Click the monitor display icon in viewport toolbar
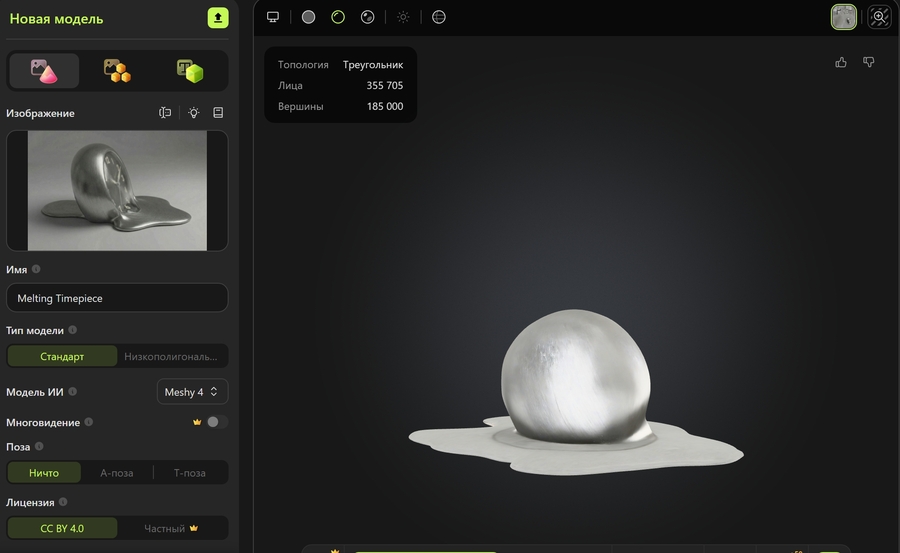This screenshot has width=900, height=553. (x=273, y=17)
